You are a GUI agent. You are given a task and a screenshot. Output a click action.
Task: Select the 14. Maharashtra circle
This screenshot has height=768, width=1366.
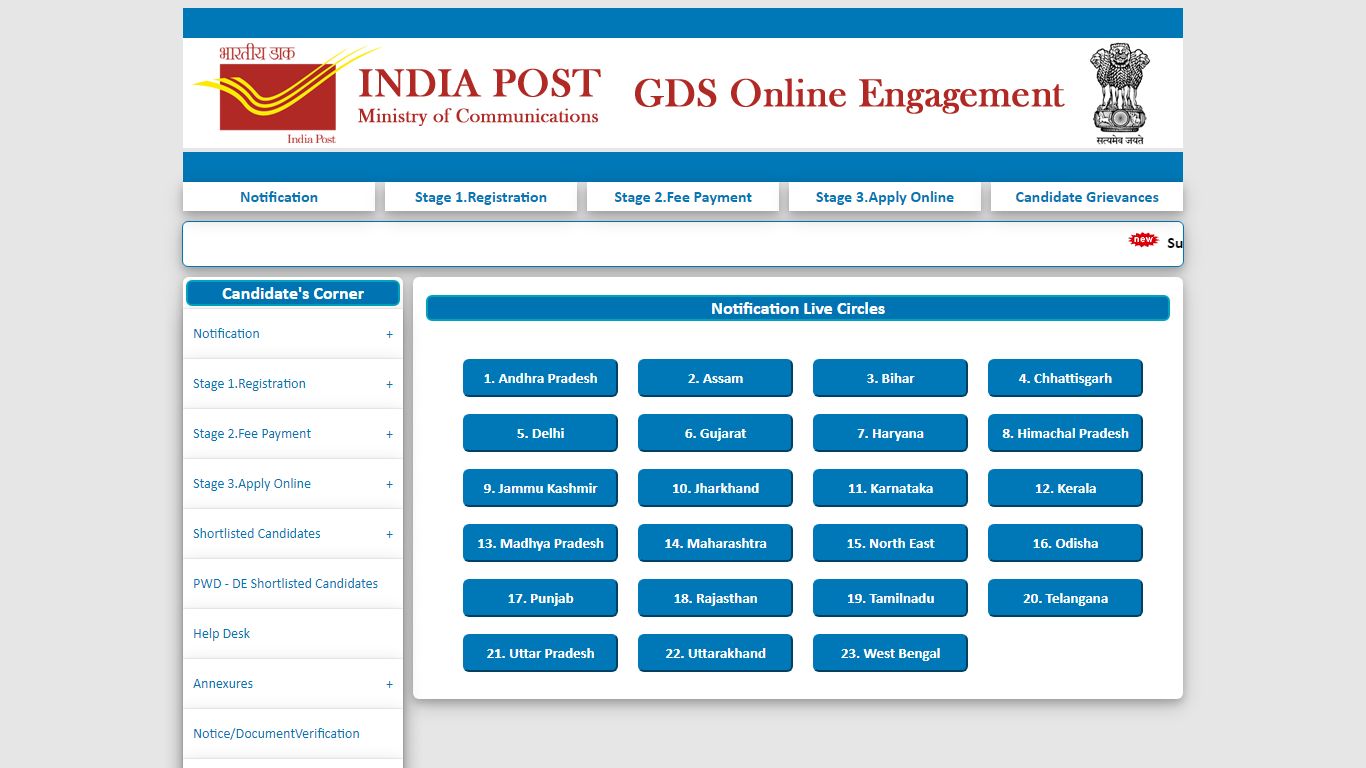(715, 543)
